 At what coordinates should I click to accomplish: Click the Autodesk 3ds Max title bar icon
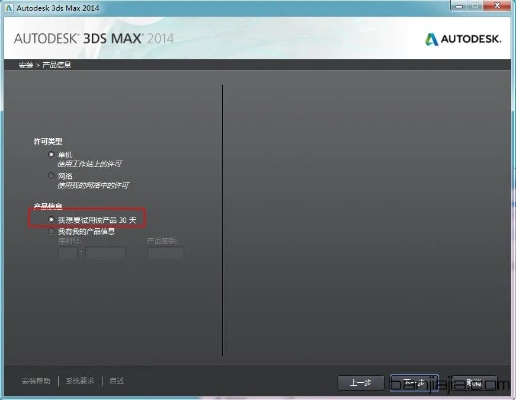(9, 8)
